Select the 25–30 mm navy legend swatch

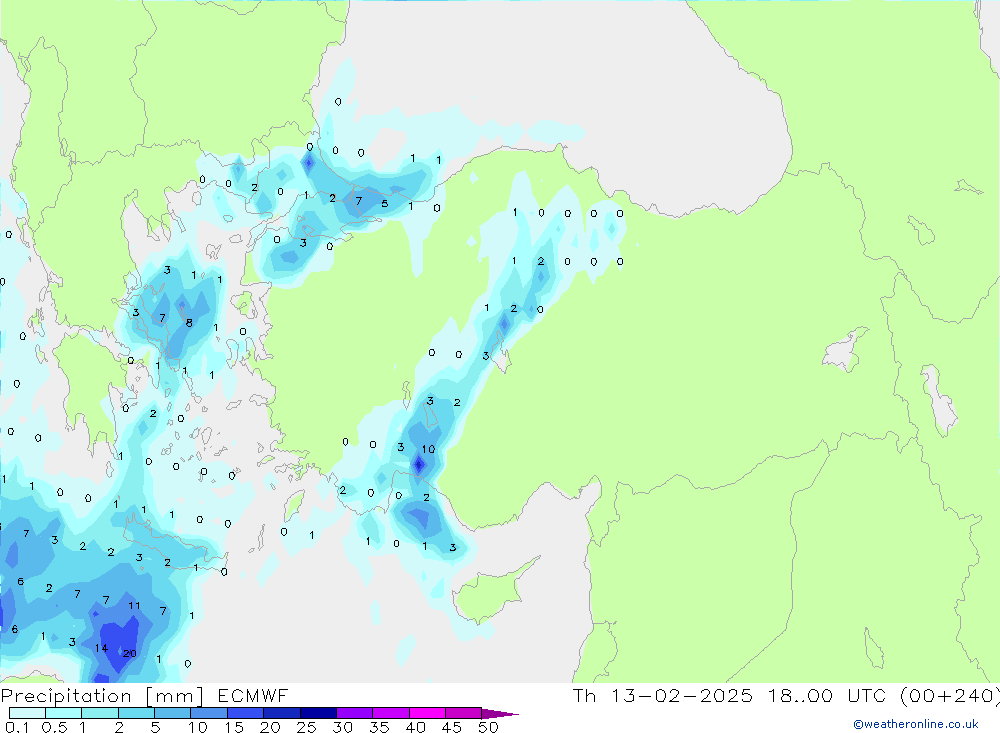coord(318,713)
